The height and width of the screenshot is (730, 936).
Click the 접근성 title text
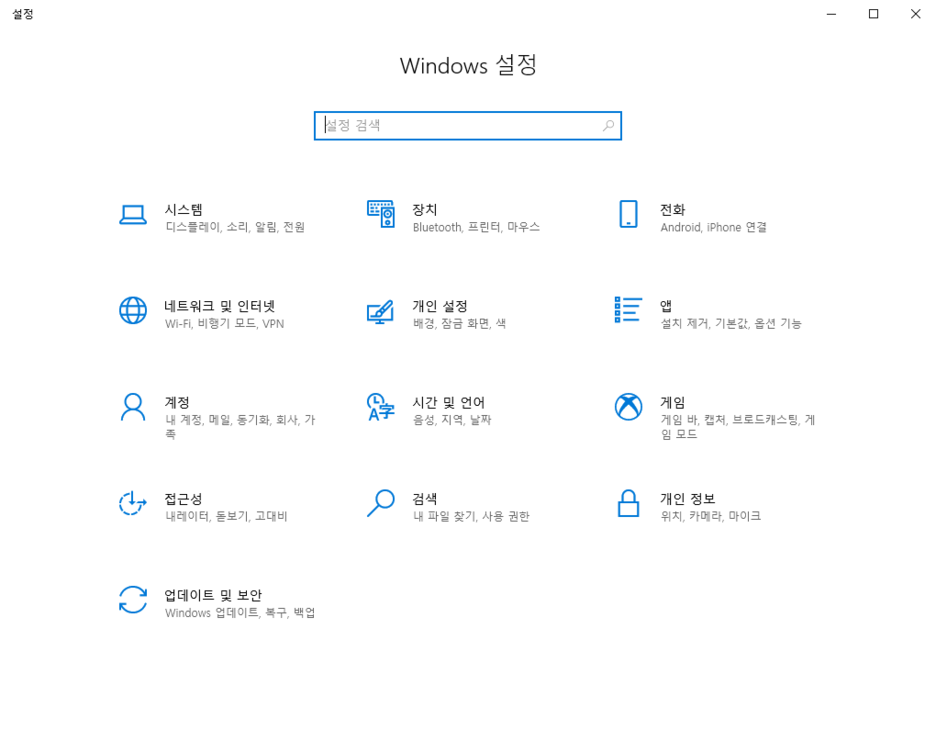pos(184,499)
